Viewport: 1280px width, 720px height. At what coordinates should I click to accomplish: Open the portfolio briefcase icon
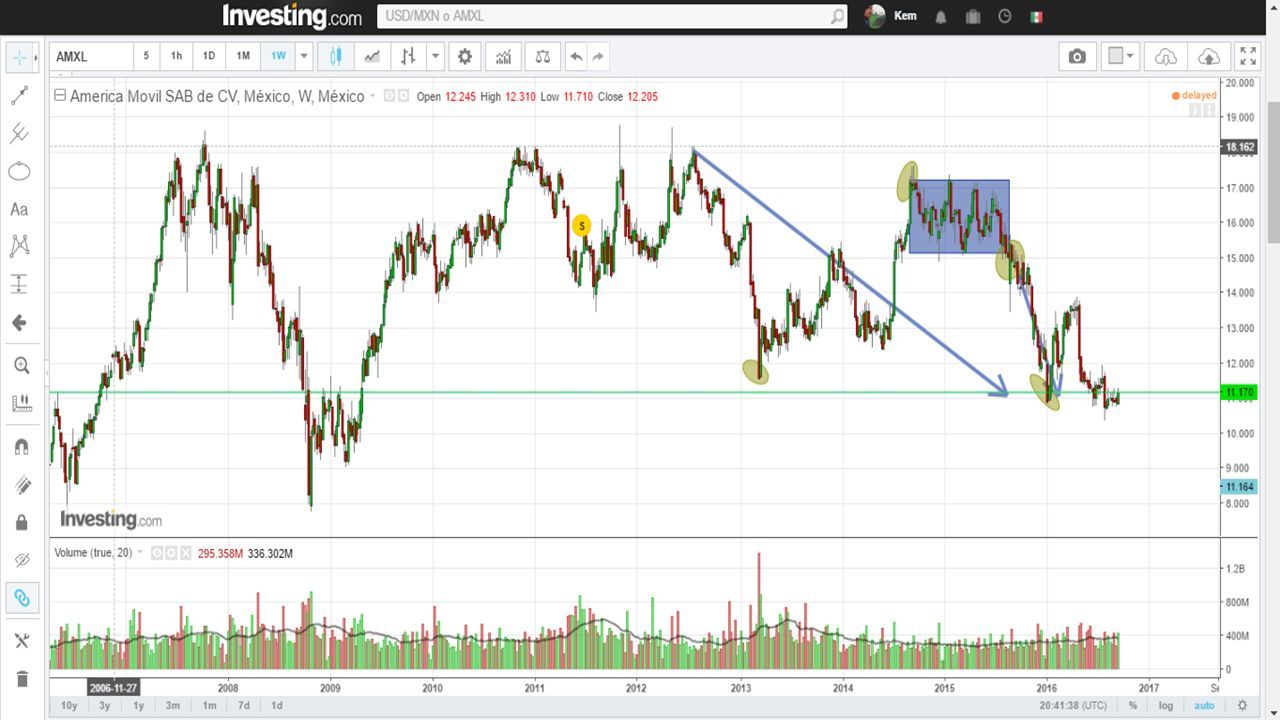click(x=973, y=17)
